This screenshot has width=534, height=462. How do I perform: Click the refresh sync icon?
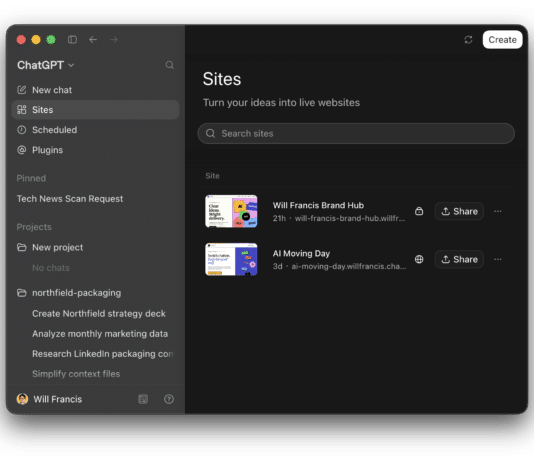point(468,40)
